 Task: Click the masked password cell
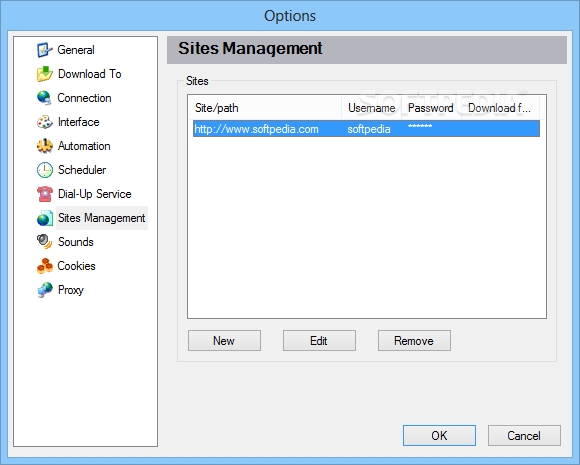point(420,127)
